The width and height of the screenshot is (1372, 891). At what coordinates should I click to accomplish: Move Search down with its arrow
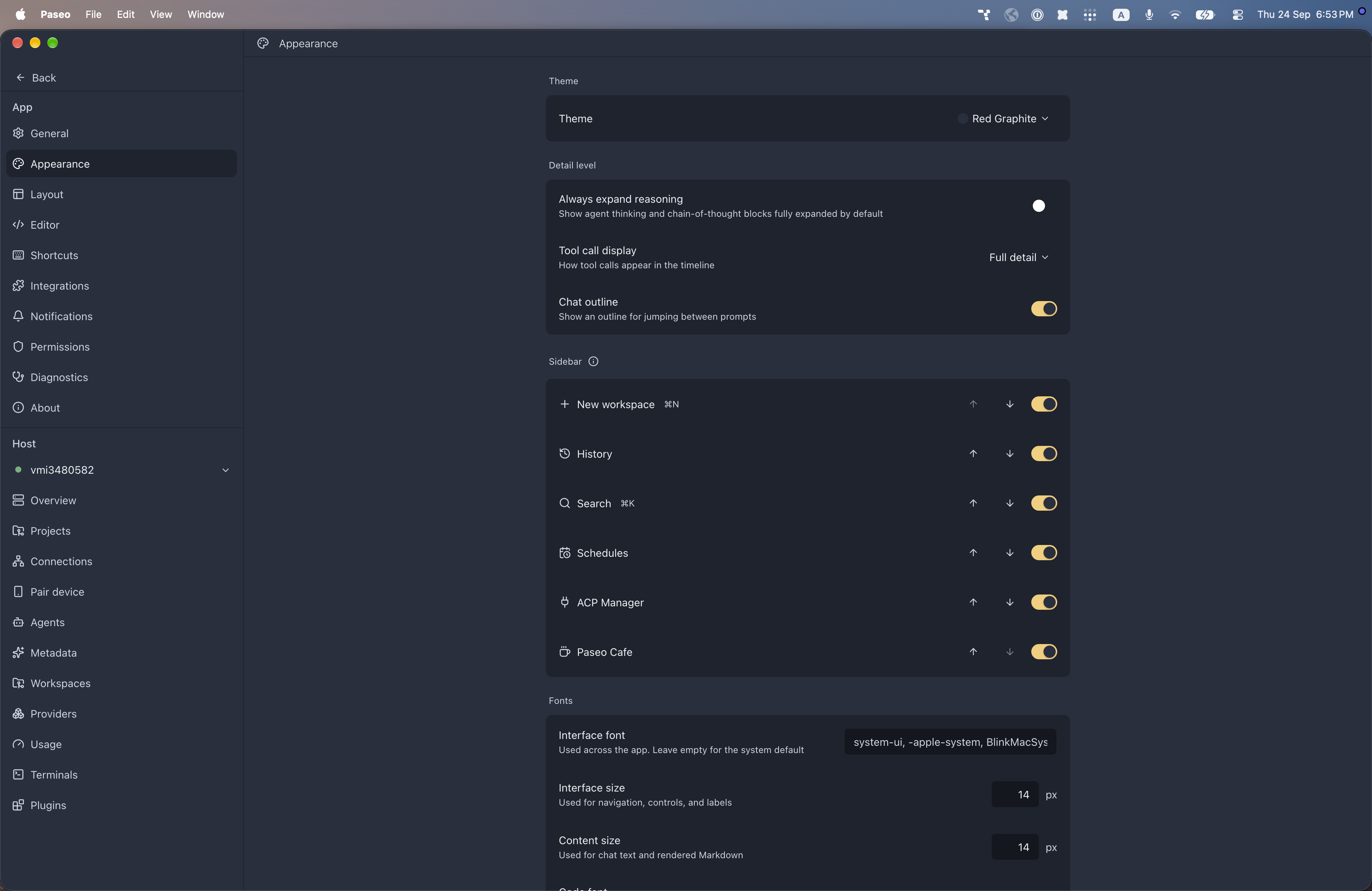point(1010,503)
